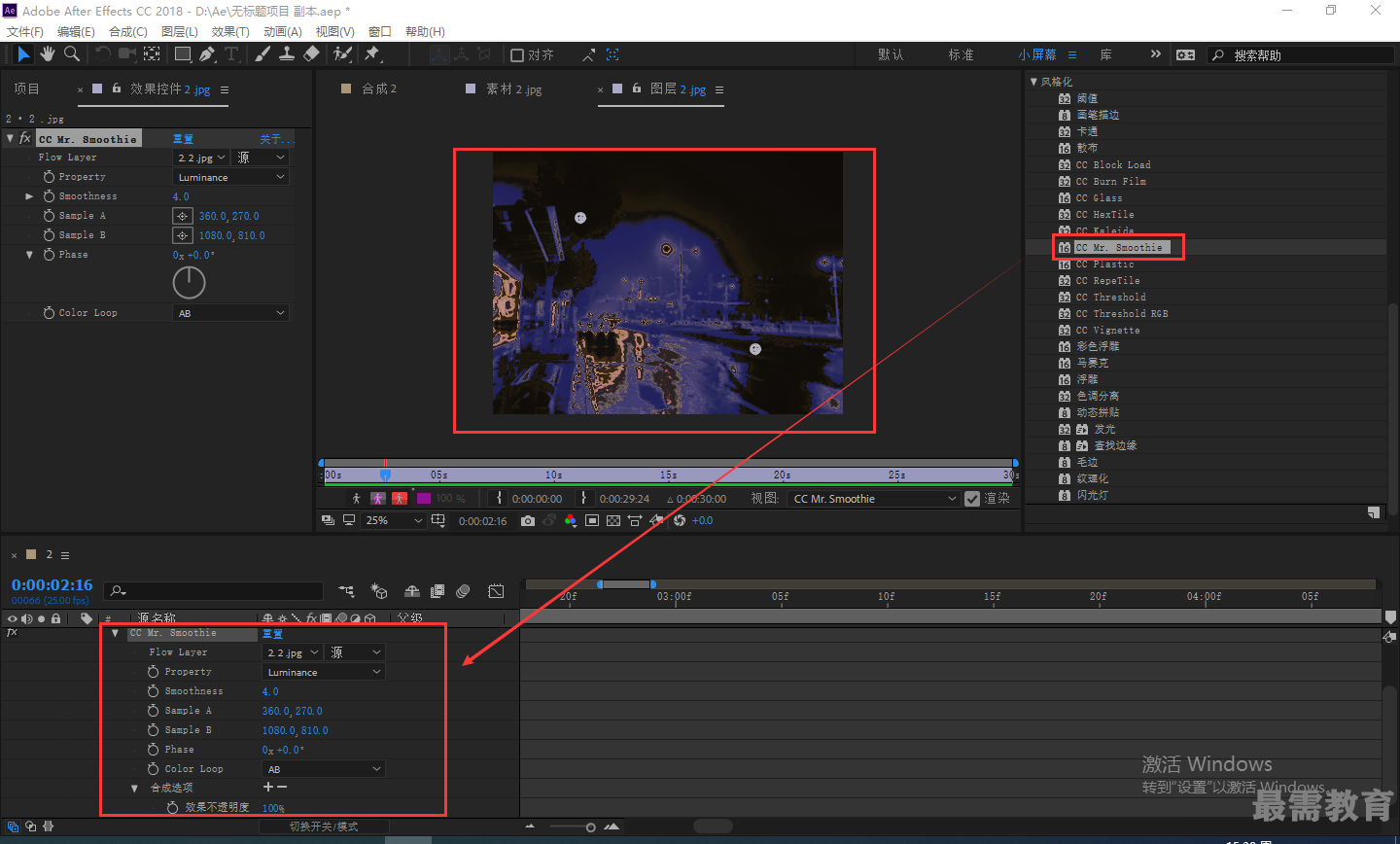
Task: Select the Puppet Pin tool
Action: click(x=372, y=54)
